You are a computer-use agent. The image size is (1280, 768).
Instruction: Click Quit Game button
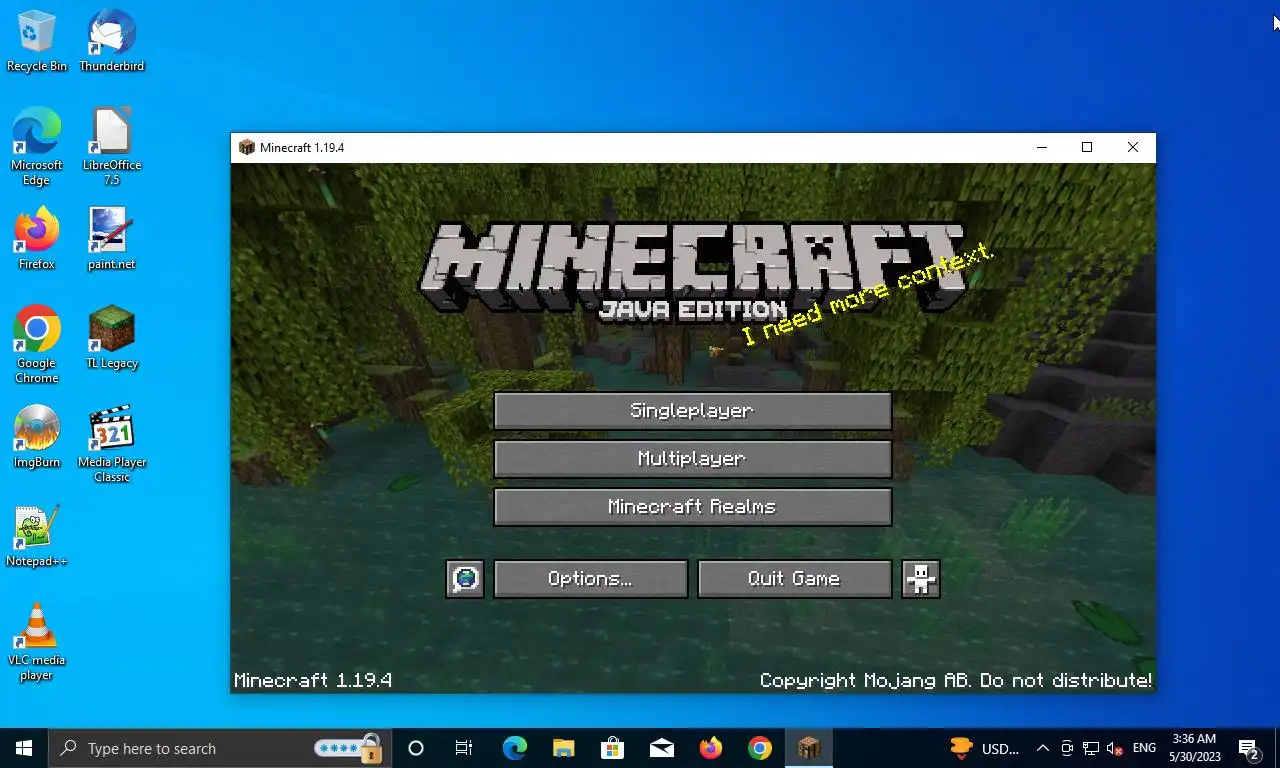pos(794,579)
